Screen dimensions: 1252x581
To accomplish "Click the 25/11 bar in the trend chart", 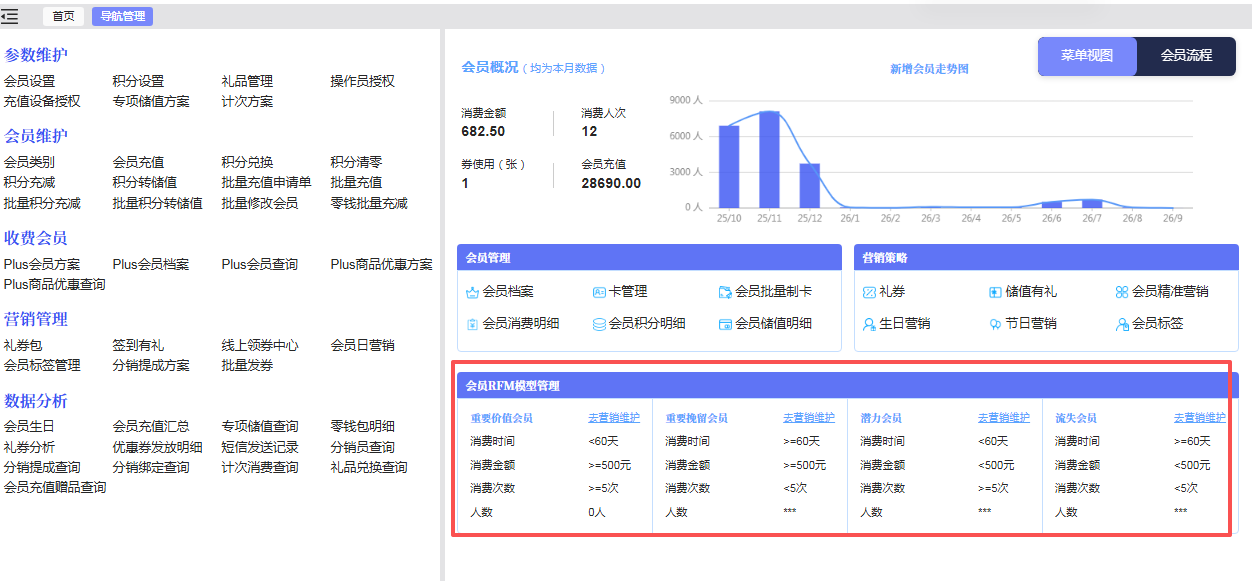I will (x=769, y=159).
